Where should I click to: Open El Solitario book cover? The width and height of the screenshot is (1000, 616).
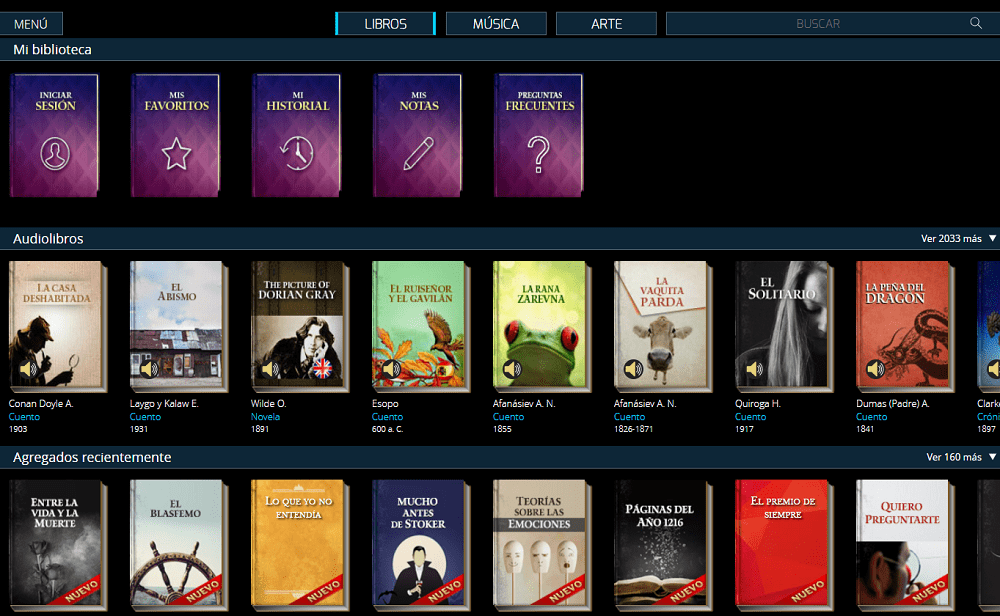pyautogui.click(x=784, y=326)
